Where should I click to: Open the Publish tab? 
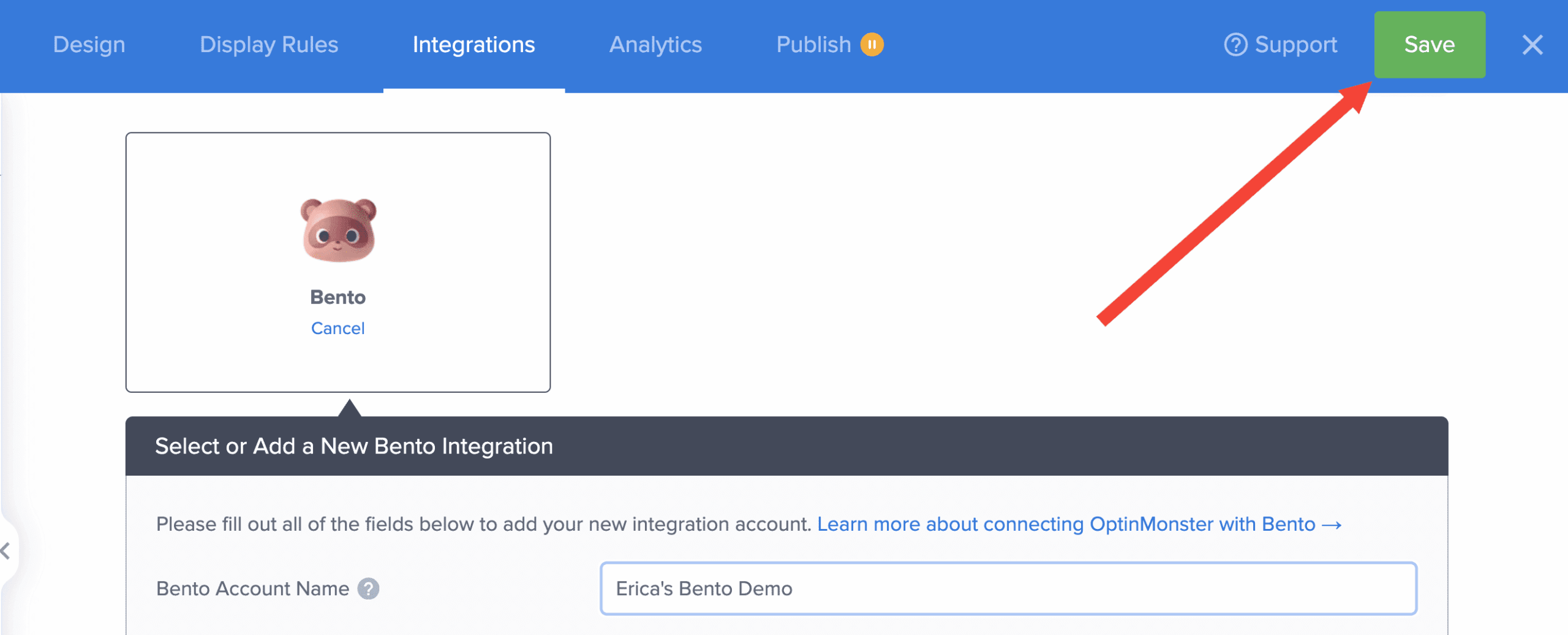[x=813, y=45]
